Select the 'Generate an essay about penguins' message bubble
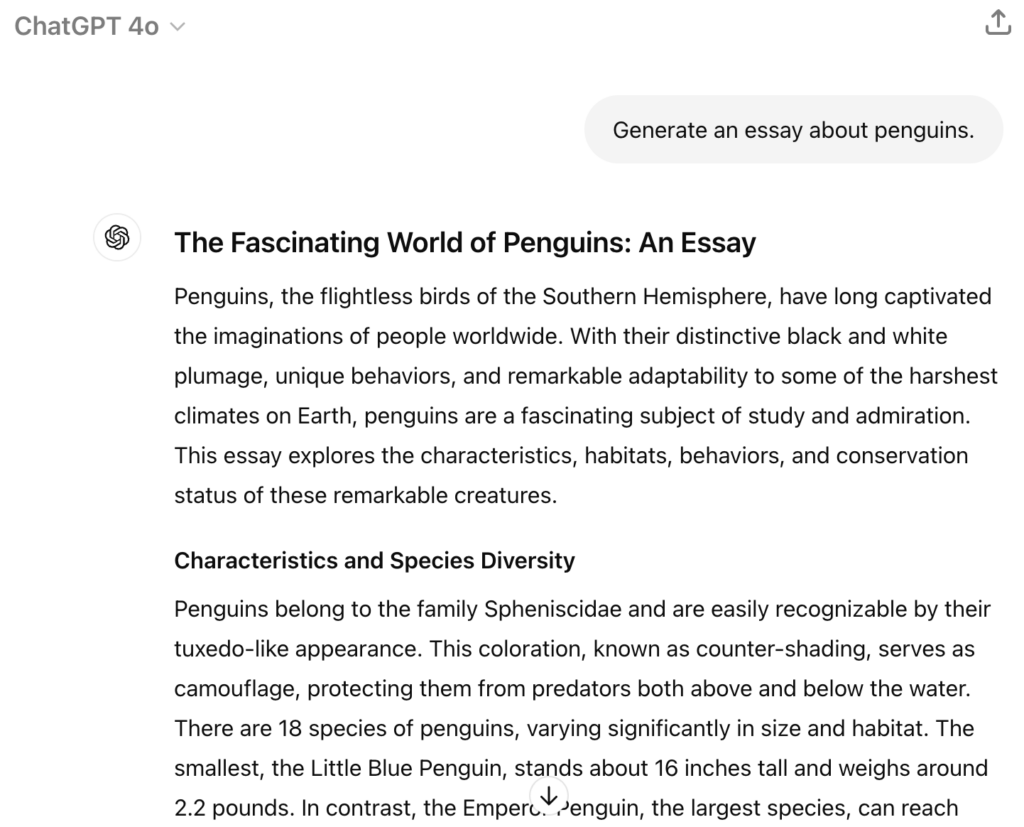This screenshot has height=827, width=1024. [793, 130]
